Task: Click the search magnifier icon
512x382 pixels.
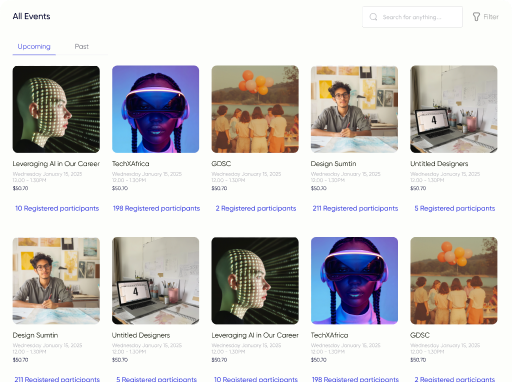Action: (x=373, y=17)
